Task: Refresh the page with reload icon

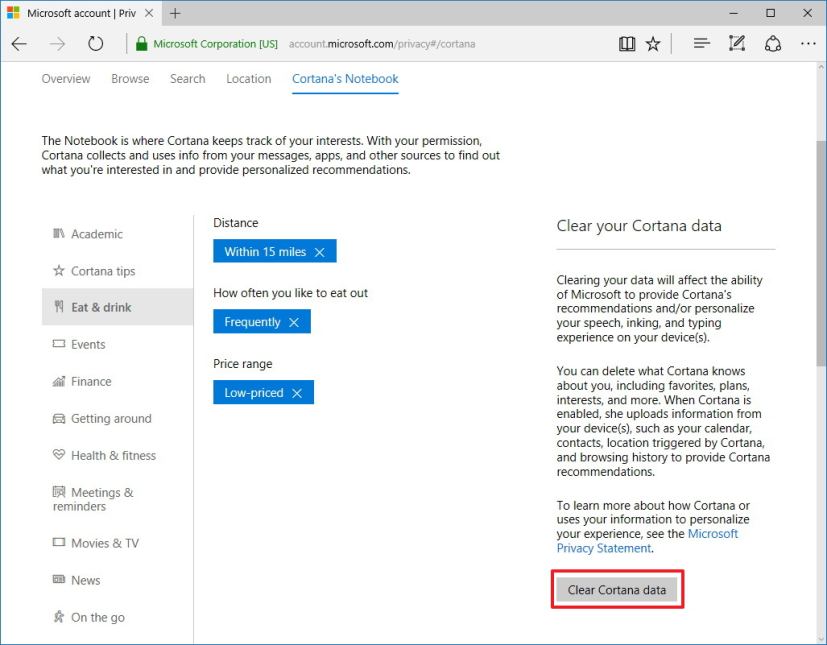Action: tap(95, 44)
